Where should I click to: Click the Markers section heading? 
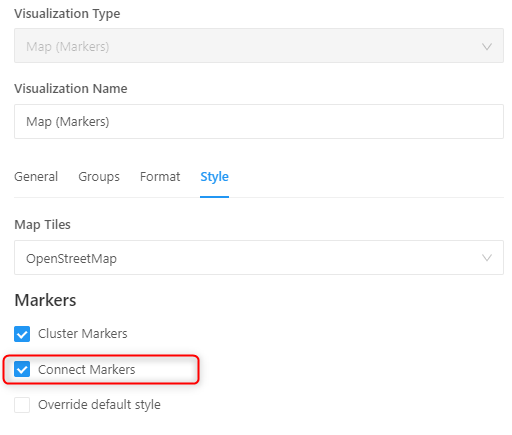click(45, 300)
